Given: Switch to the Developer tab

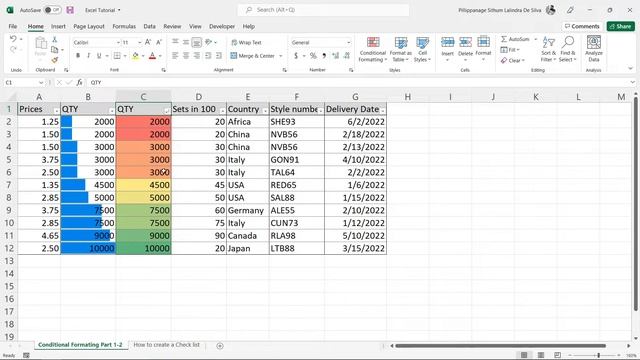Looking at the screenshot, I should (222, 26).
